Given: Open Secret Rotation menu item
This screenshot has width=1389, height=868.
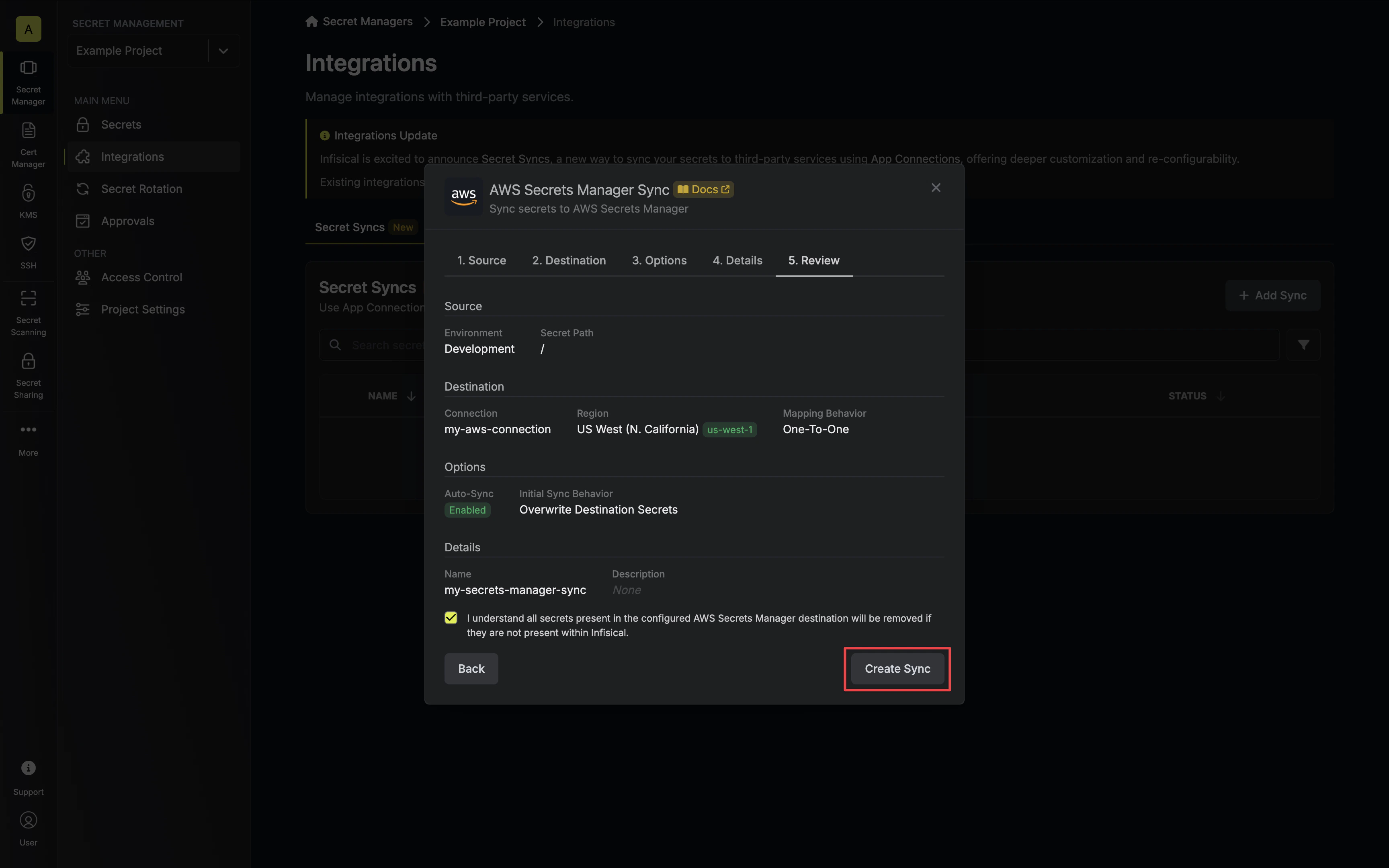Looking at the screenshot, I should tap(153, 189).
